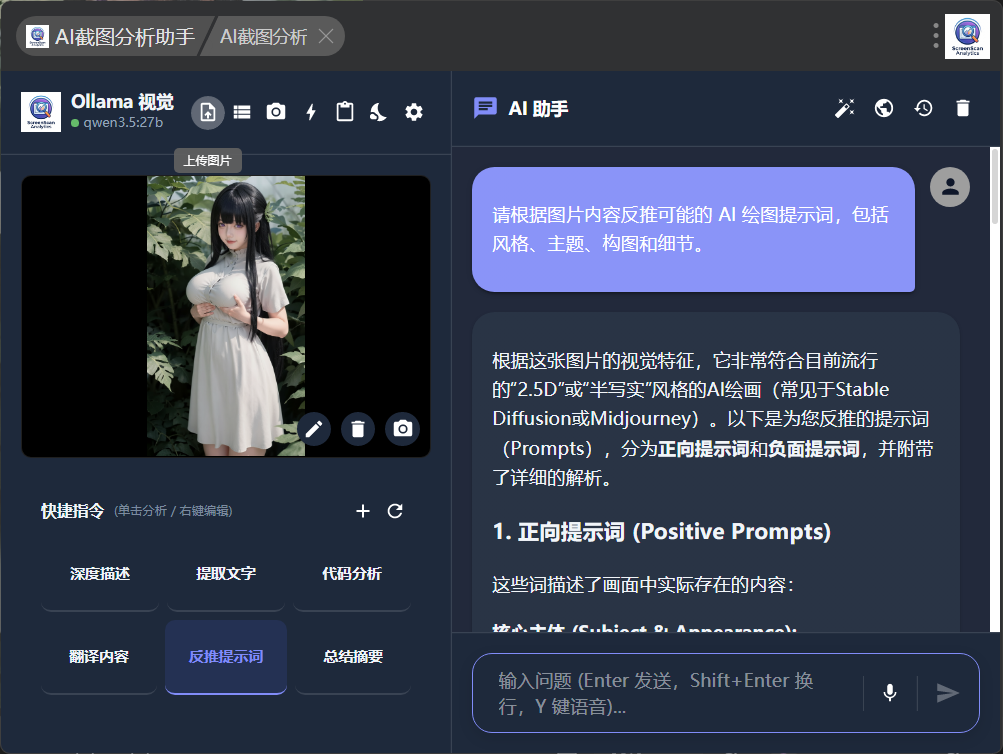Image resolution: width=1003 pixels, height=754 pixels.
Task: Click the globe icon in AI assistant header
Action: (884, 108)
